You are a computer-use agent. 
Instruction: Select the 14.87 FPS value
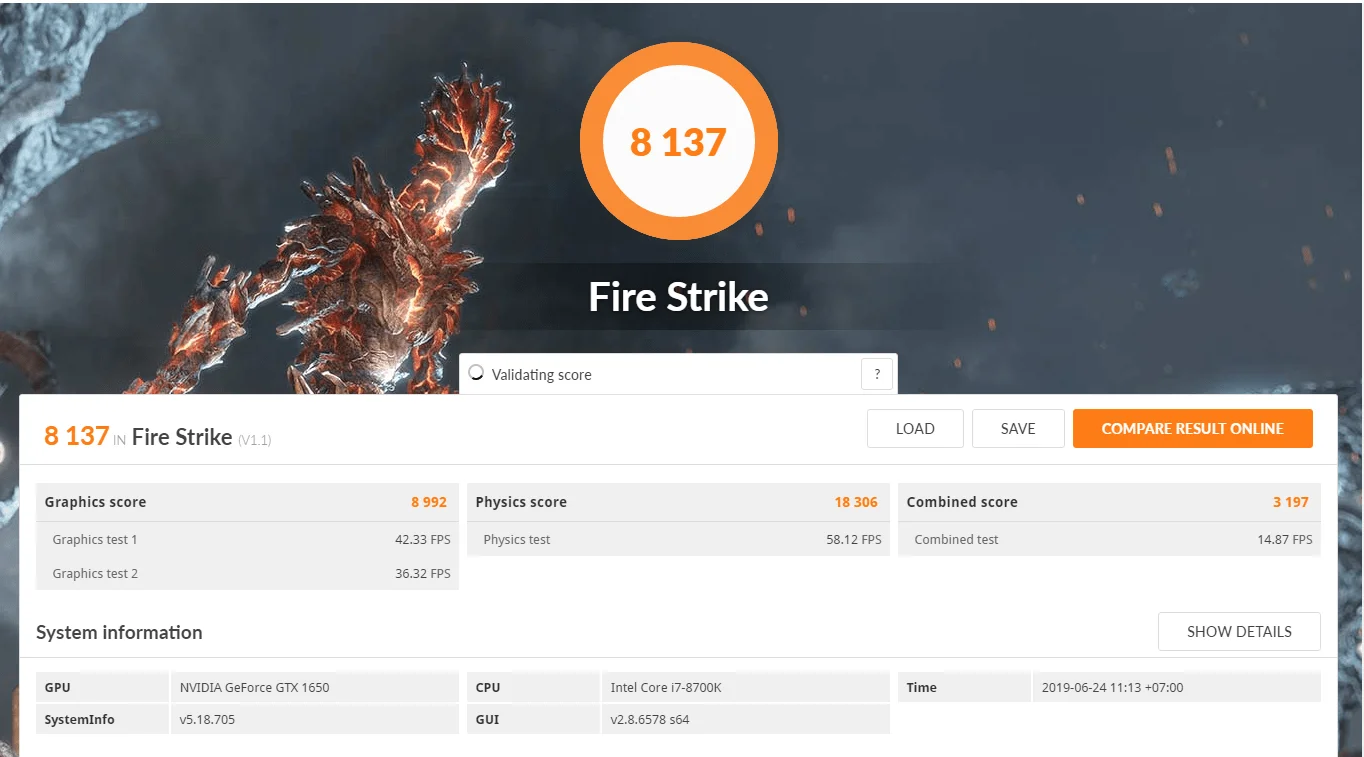click(1285, 539)
